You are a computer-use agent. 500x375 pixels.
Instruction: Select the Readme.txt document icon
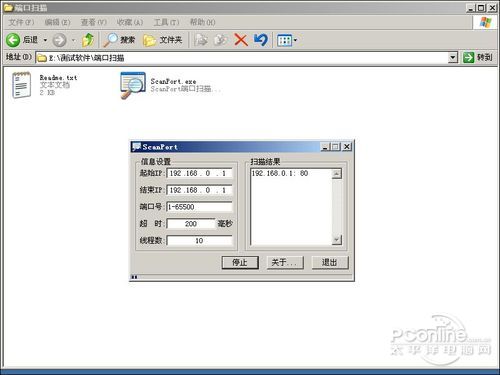tap(21, 85)
